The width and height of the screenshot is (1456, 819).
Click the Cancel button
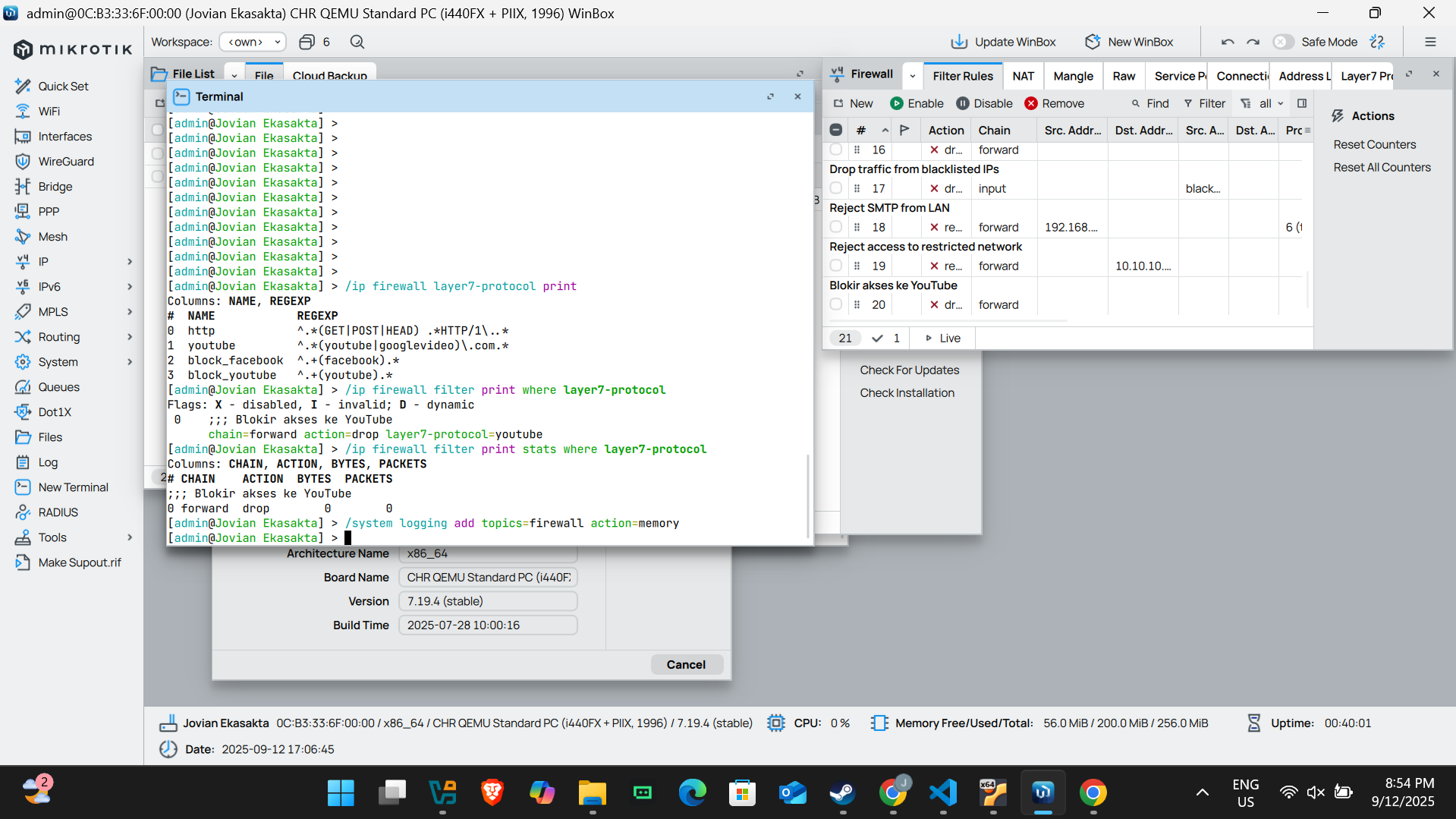(686, 664)
